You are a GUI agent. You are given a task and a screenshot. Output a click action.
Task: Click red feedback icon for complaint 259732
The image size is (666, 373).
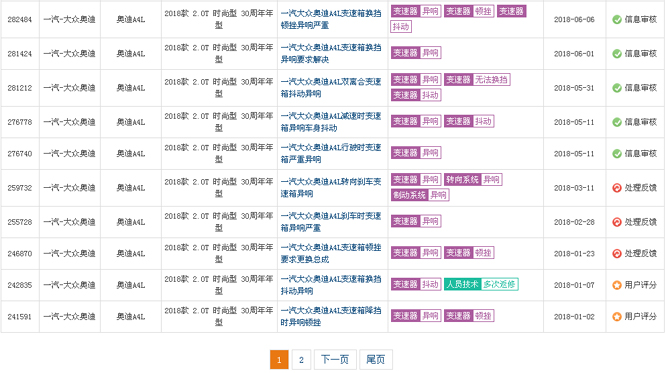click(x=617, y=188)
